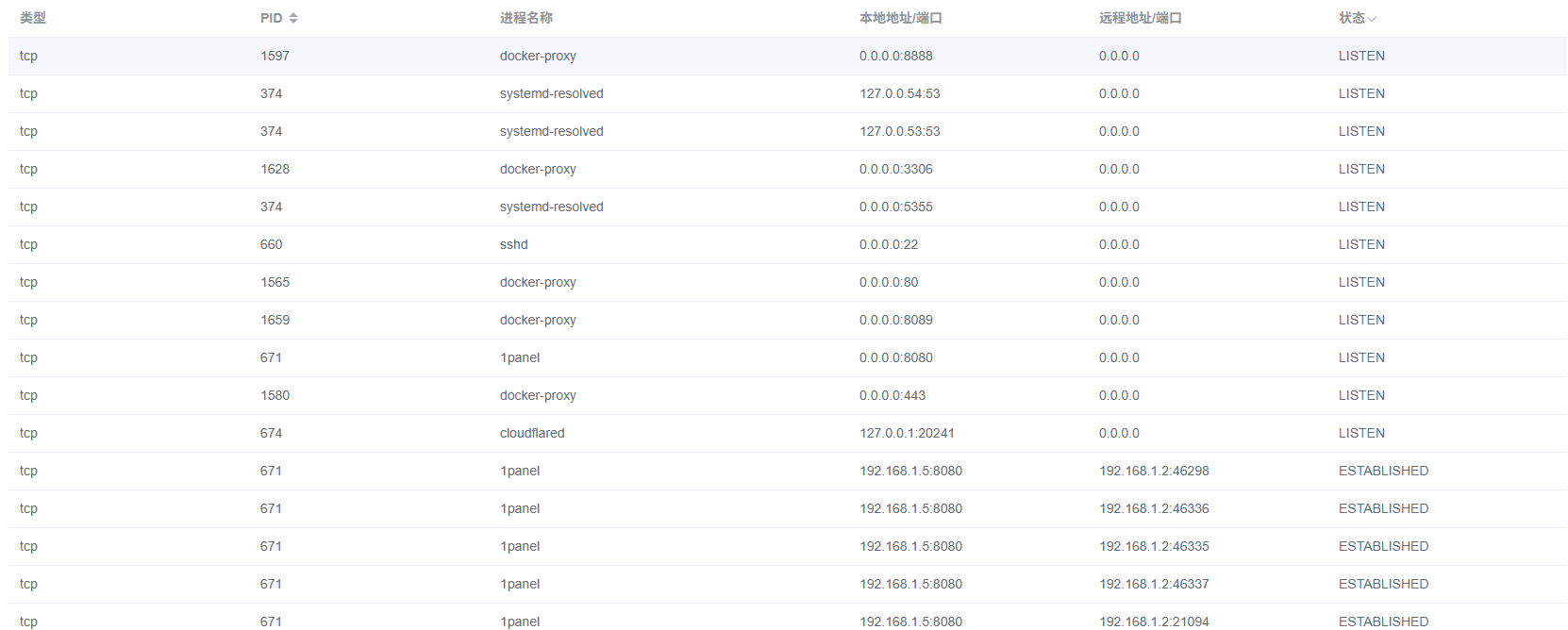Select remote address 192.168.1.2:21094
The width and height of the screenshot is (1568, 630).
[x=1154, y=622]
